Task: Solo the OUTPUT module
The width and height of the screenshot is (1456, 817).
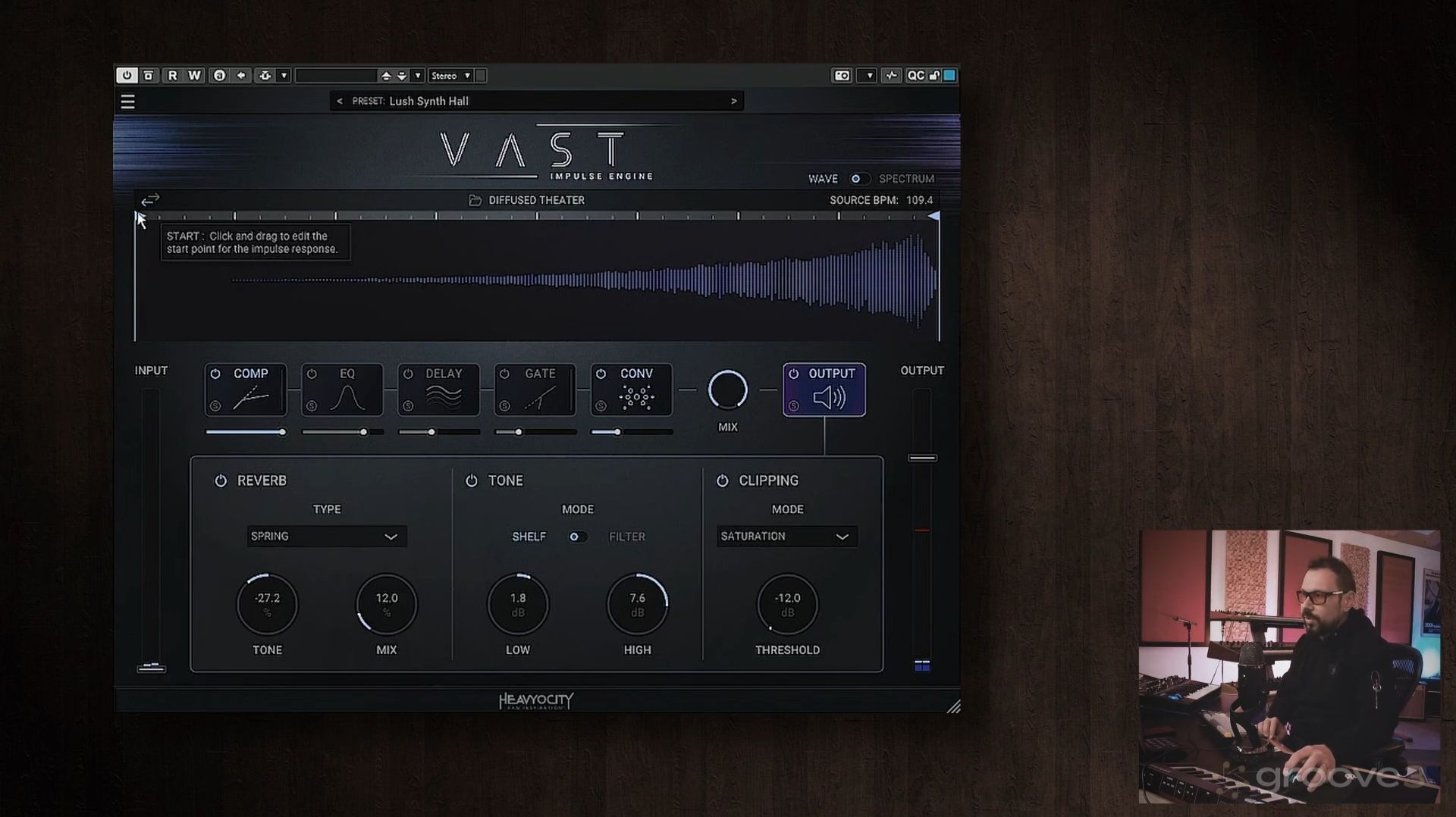Action: [793, 406]
